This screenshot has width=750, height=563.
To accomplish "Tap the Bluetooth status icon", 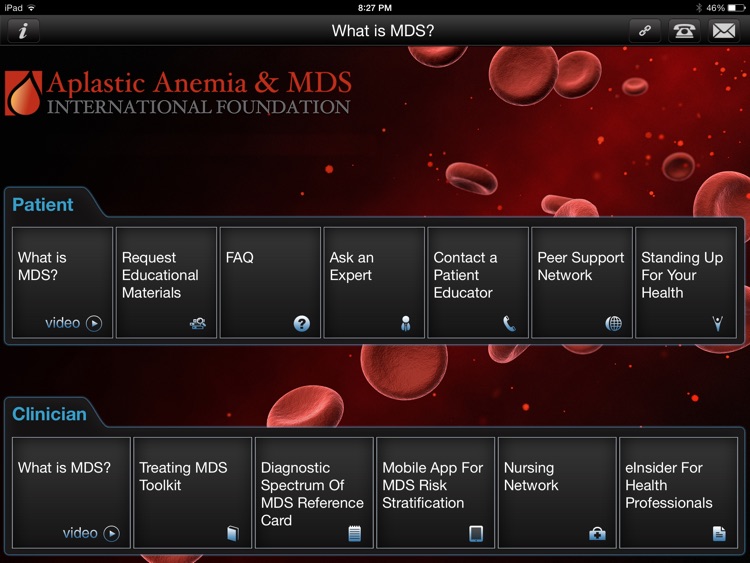I will 699,8.
